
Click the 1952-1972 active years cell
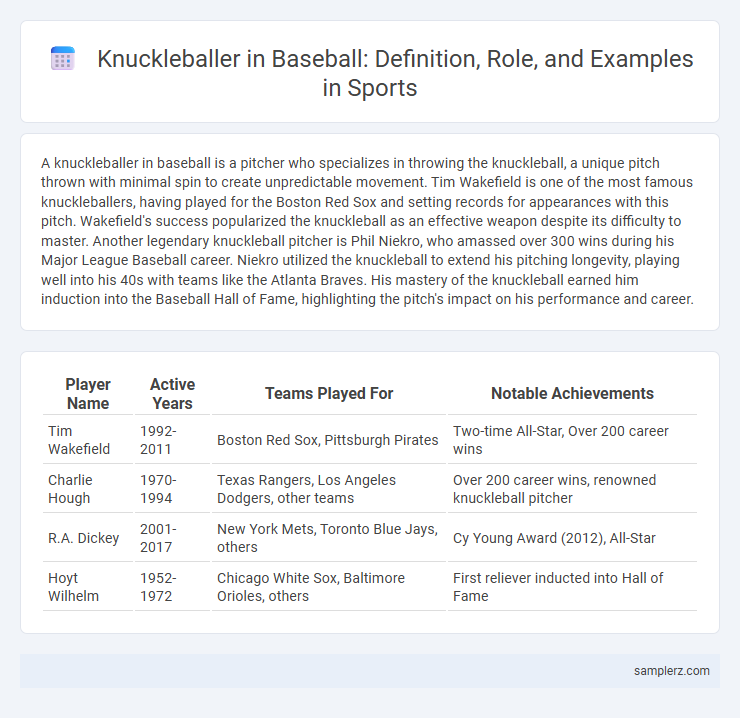click(172, 587)
